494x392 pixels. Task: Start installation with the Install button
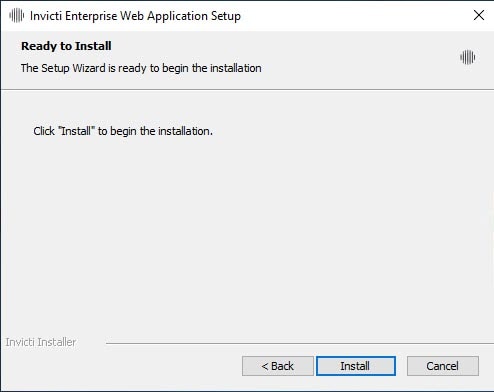click(x=356, y=366)
